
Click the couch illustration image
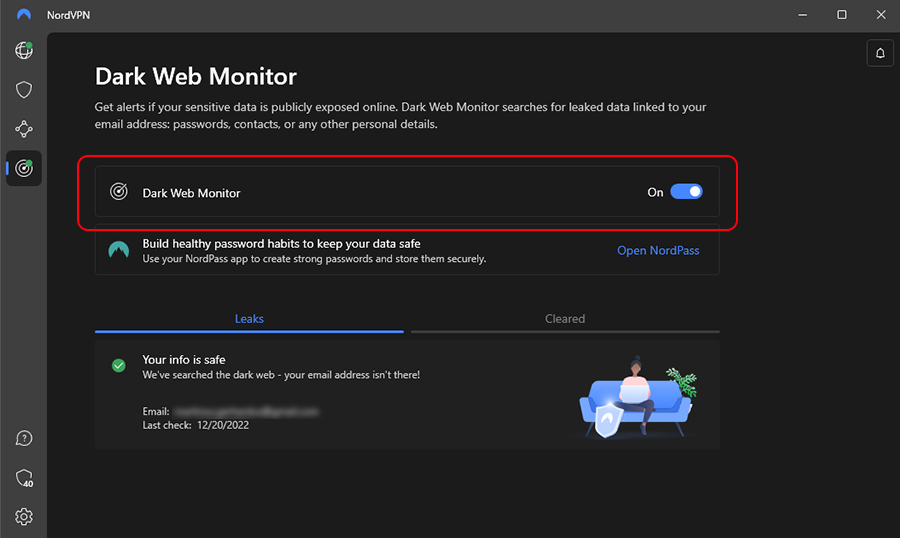tap(637, 396)
